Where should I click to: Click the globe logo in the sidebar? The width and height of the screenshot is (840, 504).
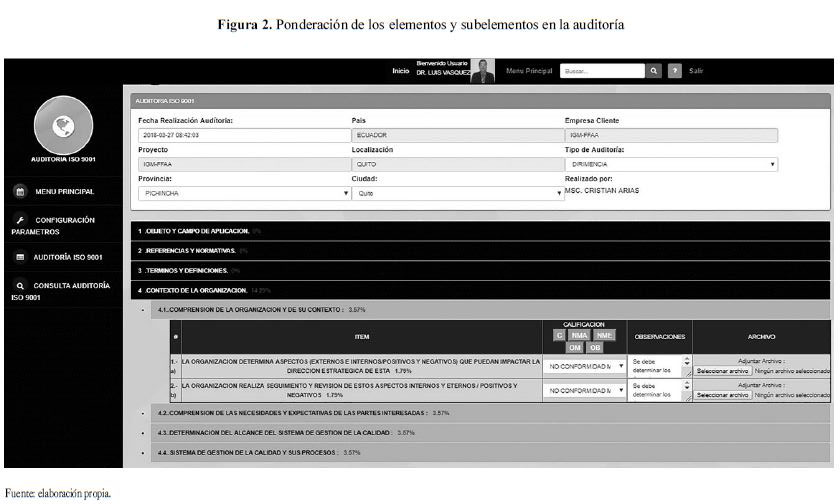tap(56, 124)
